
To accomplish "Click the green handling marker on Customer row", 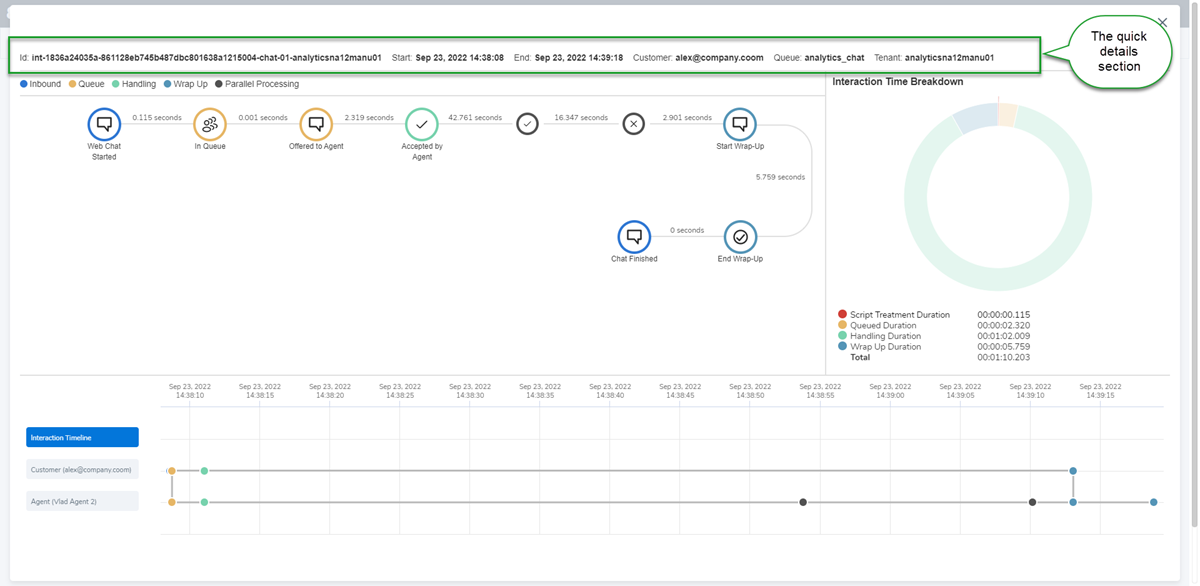I will [x=204, y=470].
